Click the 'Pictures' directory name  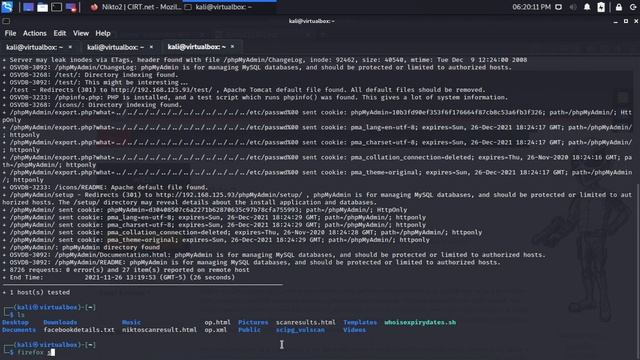click(253, 322)
